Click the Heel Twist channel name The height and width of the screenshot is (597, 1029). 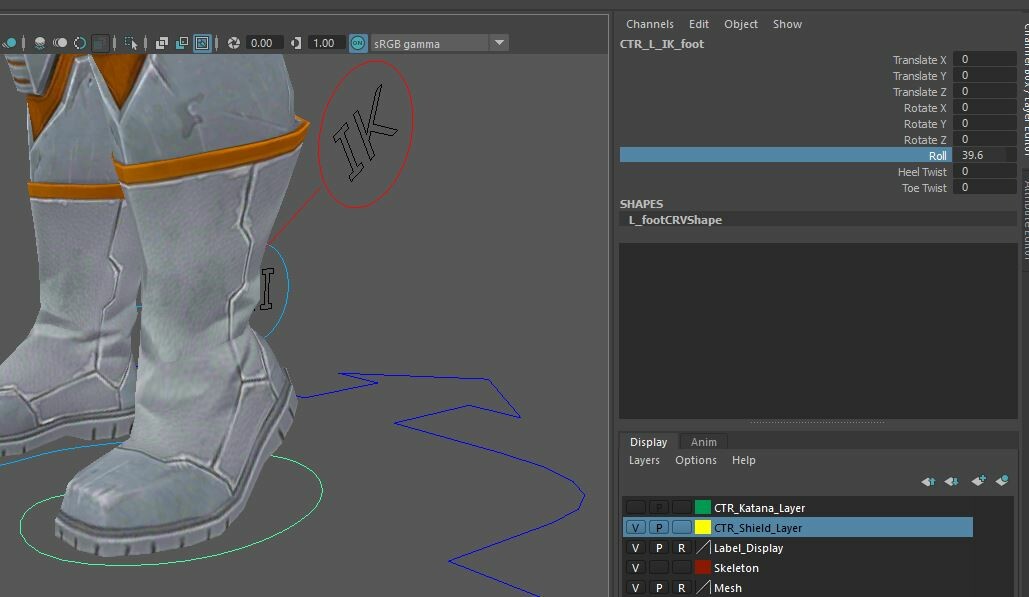(x=921, y=171)
